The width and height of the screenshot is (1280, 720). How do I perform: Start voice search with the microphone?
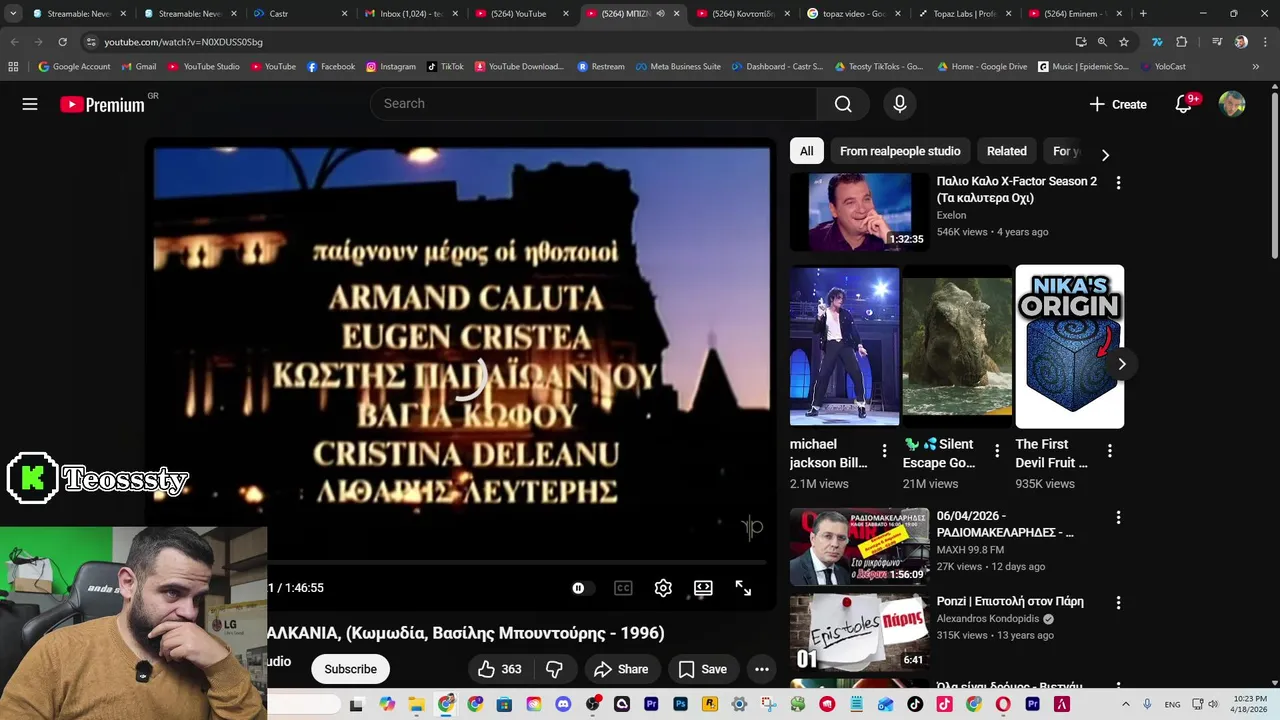point(900,104)
